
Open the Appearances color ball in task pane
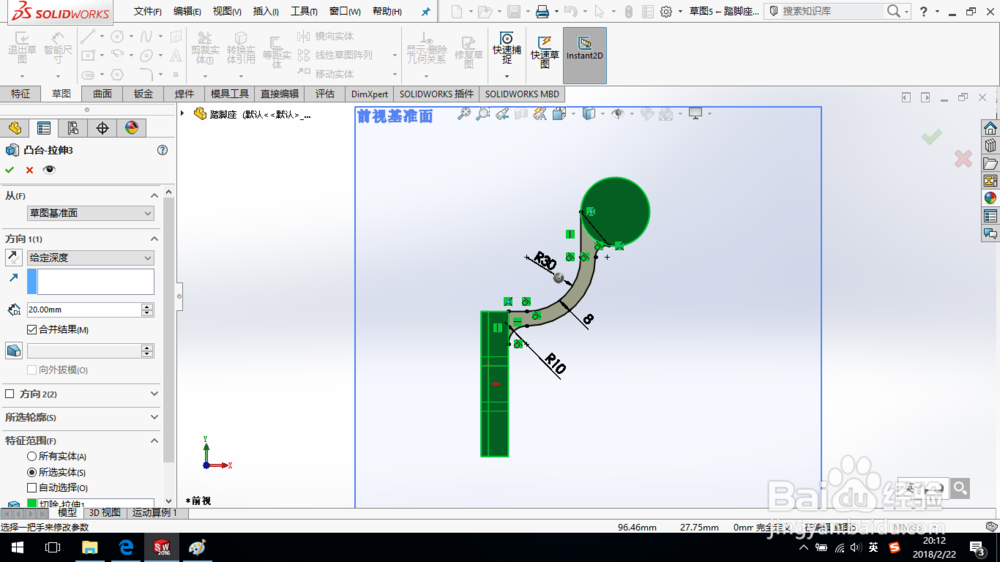click(x=990, y=198)
